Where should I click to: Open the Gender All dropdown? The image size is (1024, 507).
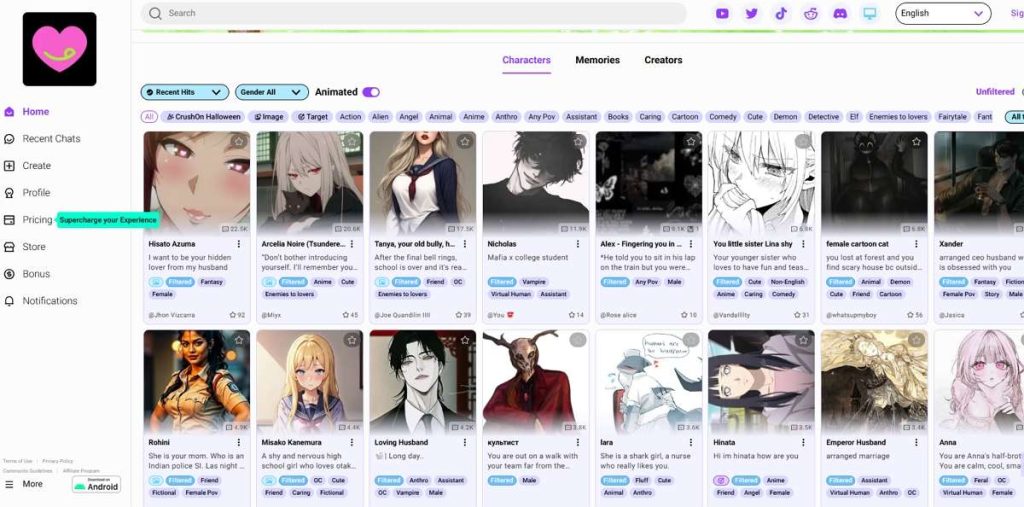(272, 92)
